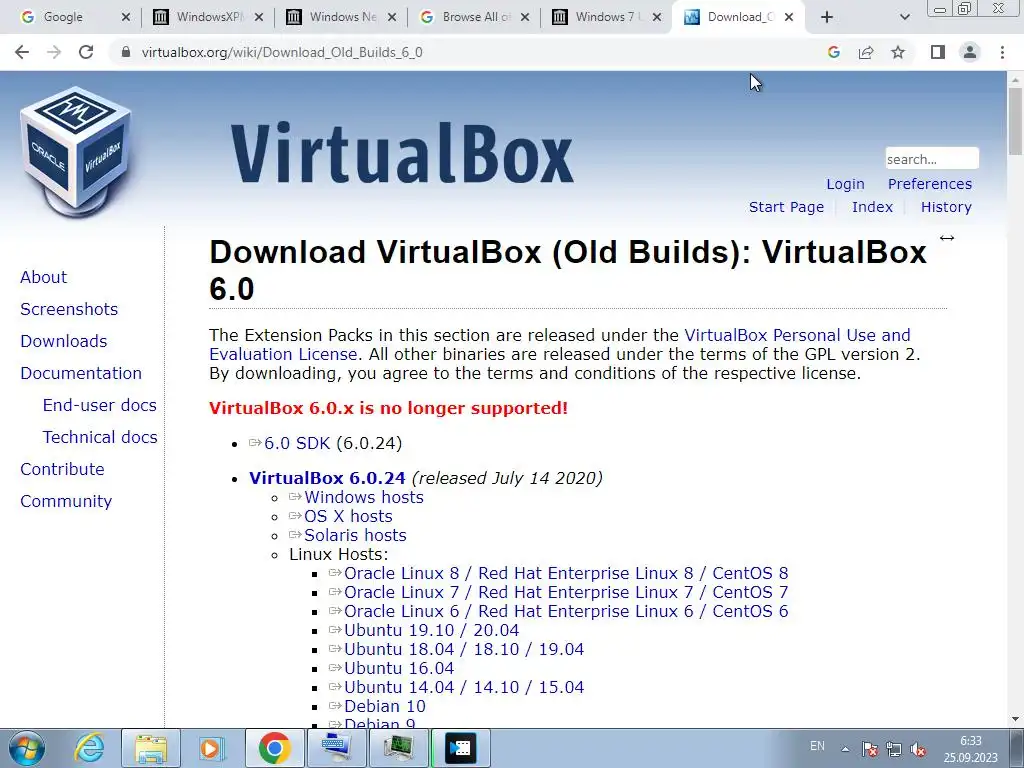
Task: Download the OS X hosts package
Action: click(x=348, y=516)
